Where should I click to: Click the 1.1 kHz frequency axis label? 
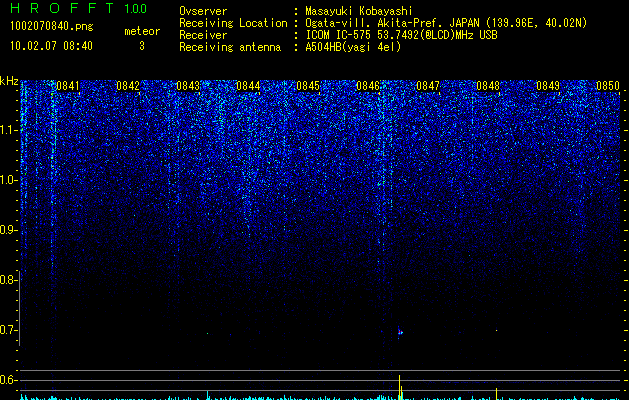click(8, 130)
